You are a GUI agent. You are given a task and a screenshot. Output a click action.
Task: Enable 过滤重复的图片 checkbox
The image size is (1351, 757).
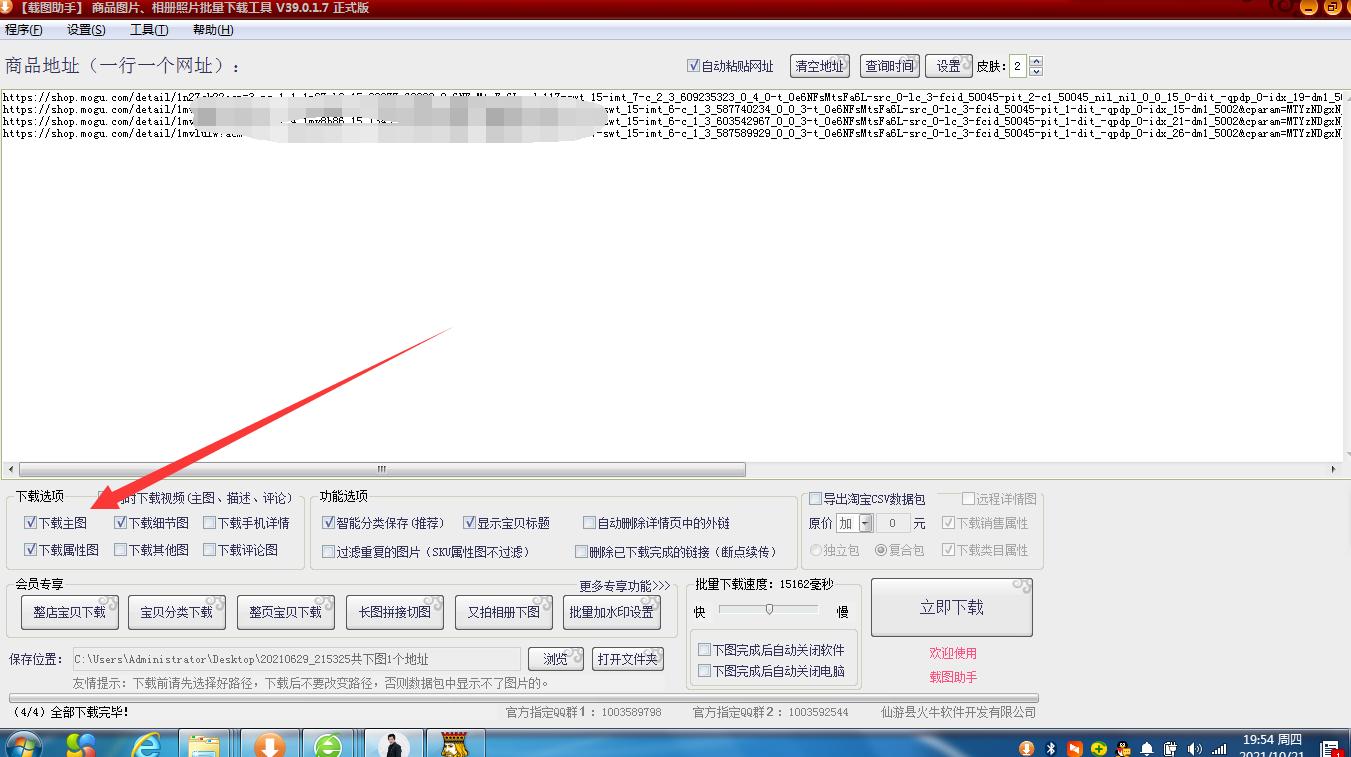point(329,552)
